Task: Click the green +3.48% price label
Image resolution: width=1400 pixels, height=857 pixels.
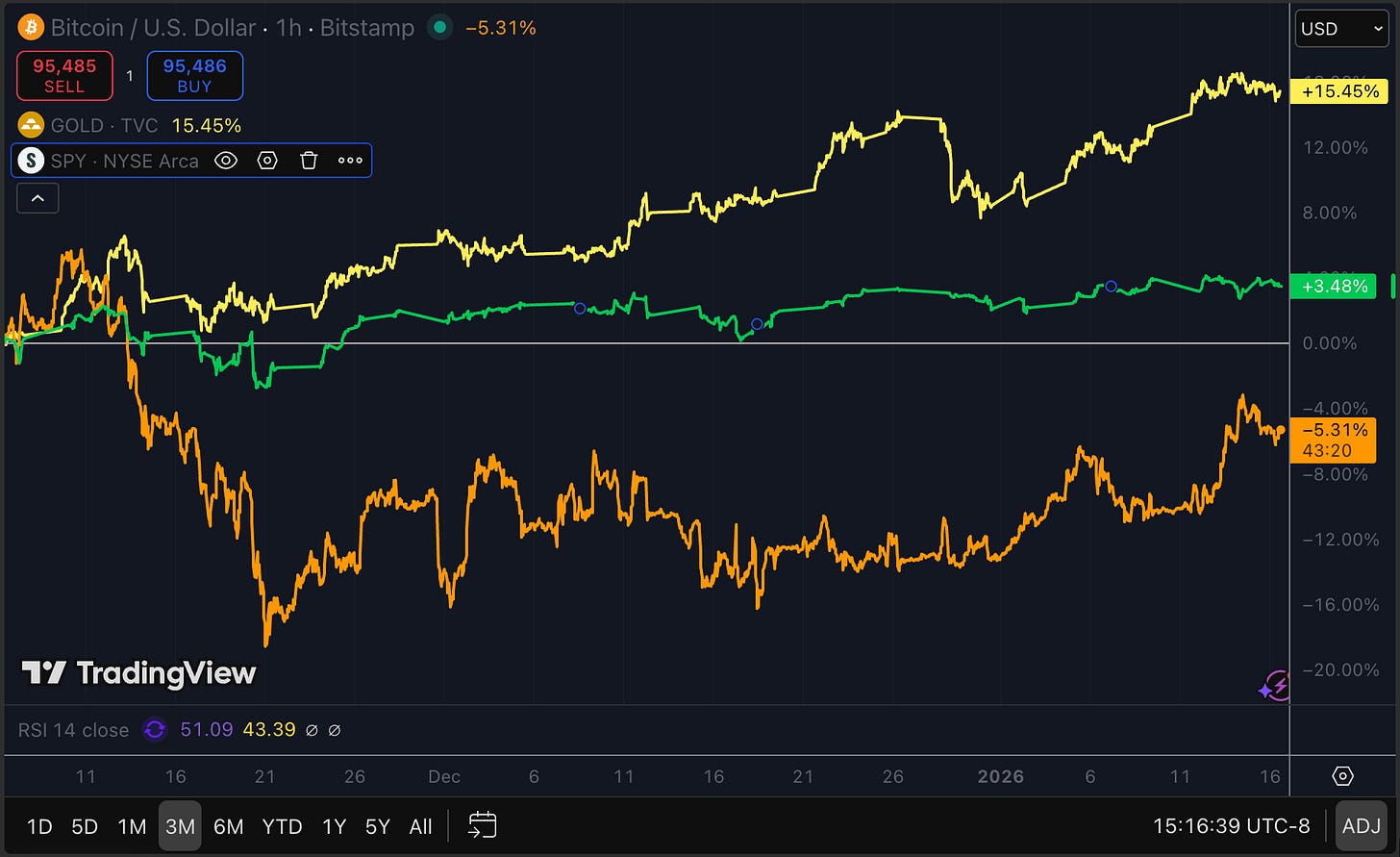Action: [1333, 286]
